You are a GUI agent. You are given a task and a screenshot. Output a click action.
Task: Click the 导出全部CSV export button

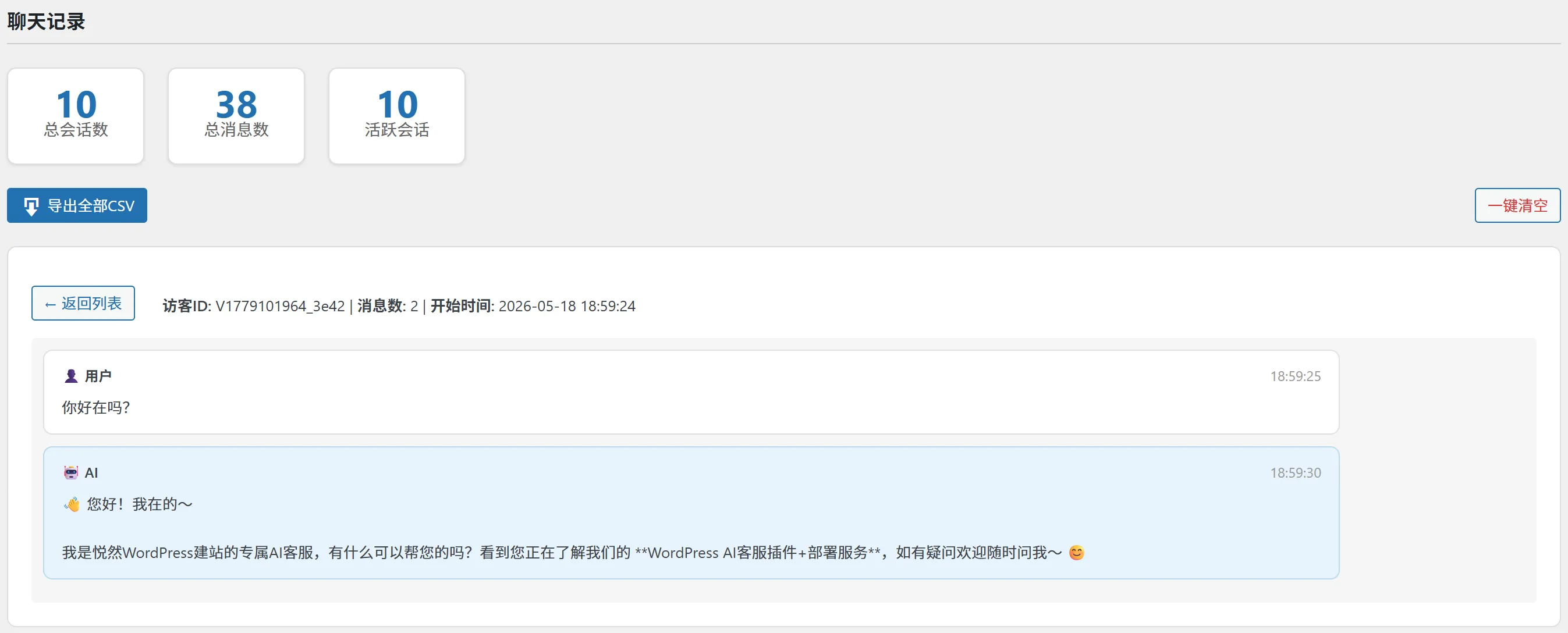point(77,206)
